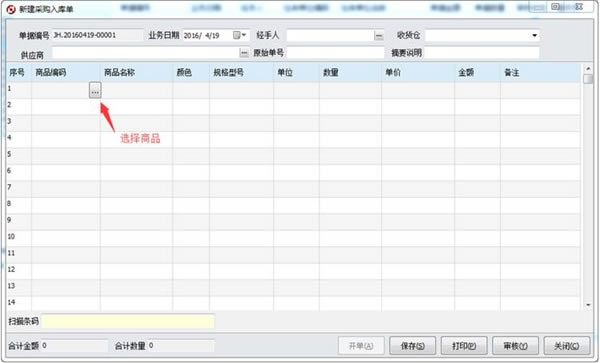Click the 审核(Y) button
600x363 pixels.
[515, 346]
